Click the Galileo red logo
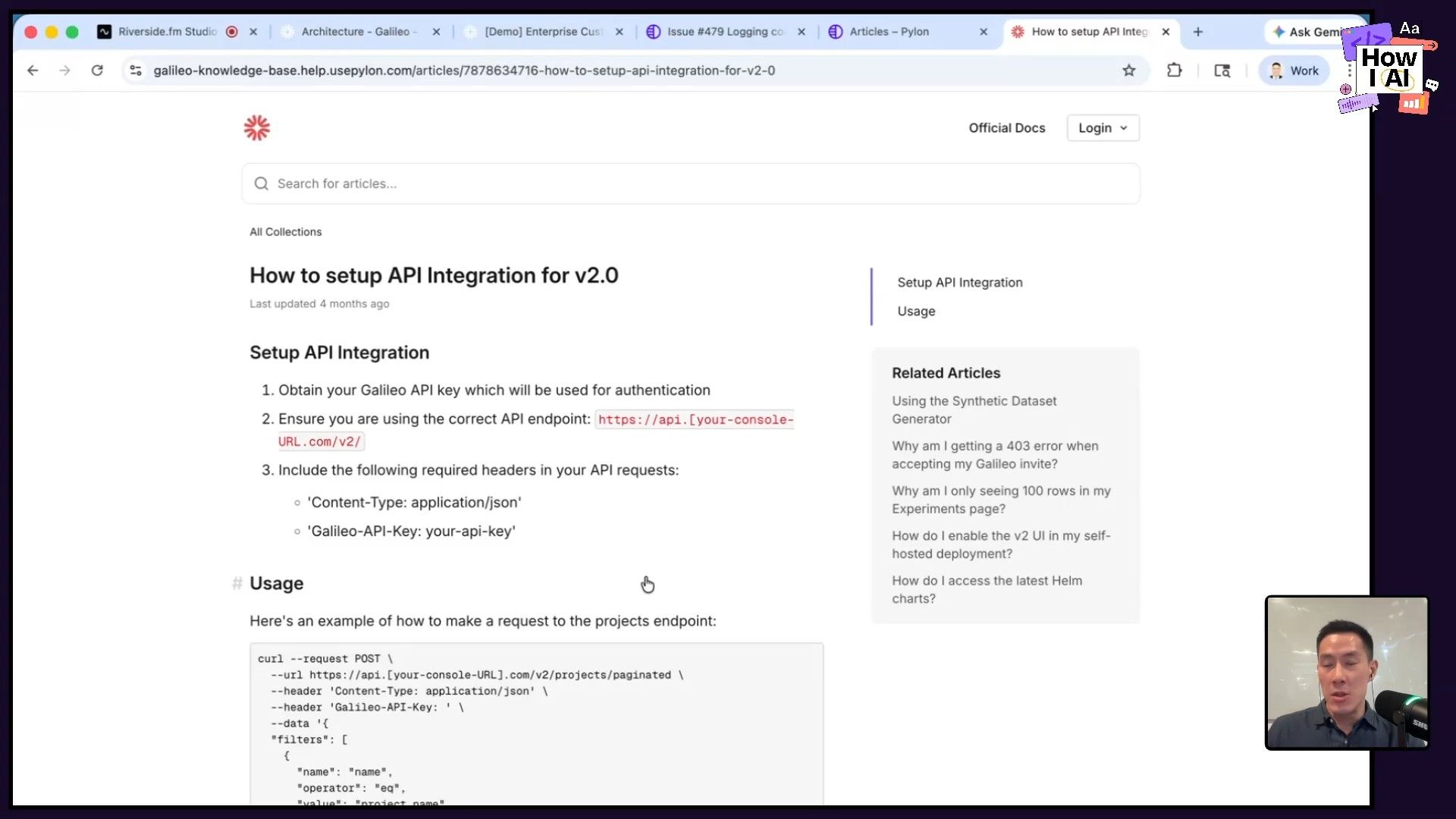The width and height of the screenshot is (1456, 819). click(257, 128)
